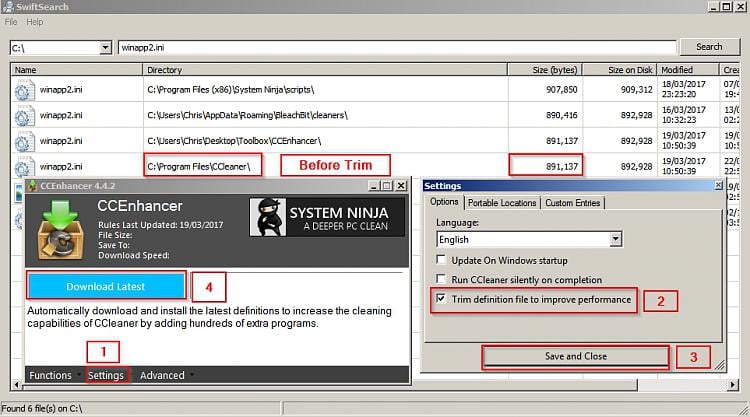Minimize the CCEnhancer window
The image size is (750, 417).
point(374,186)
